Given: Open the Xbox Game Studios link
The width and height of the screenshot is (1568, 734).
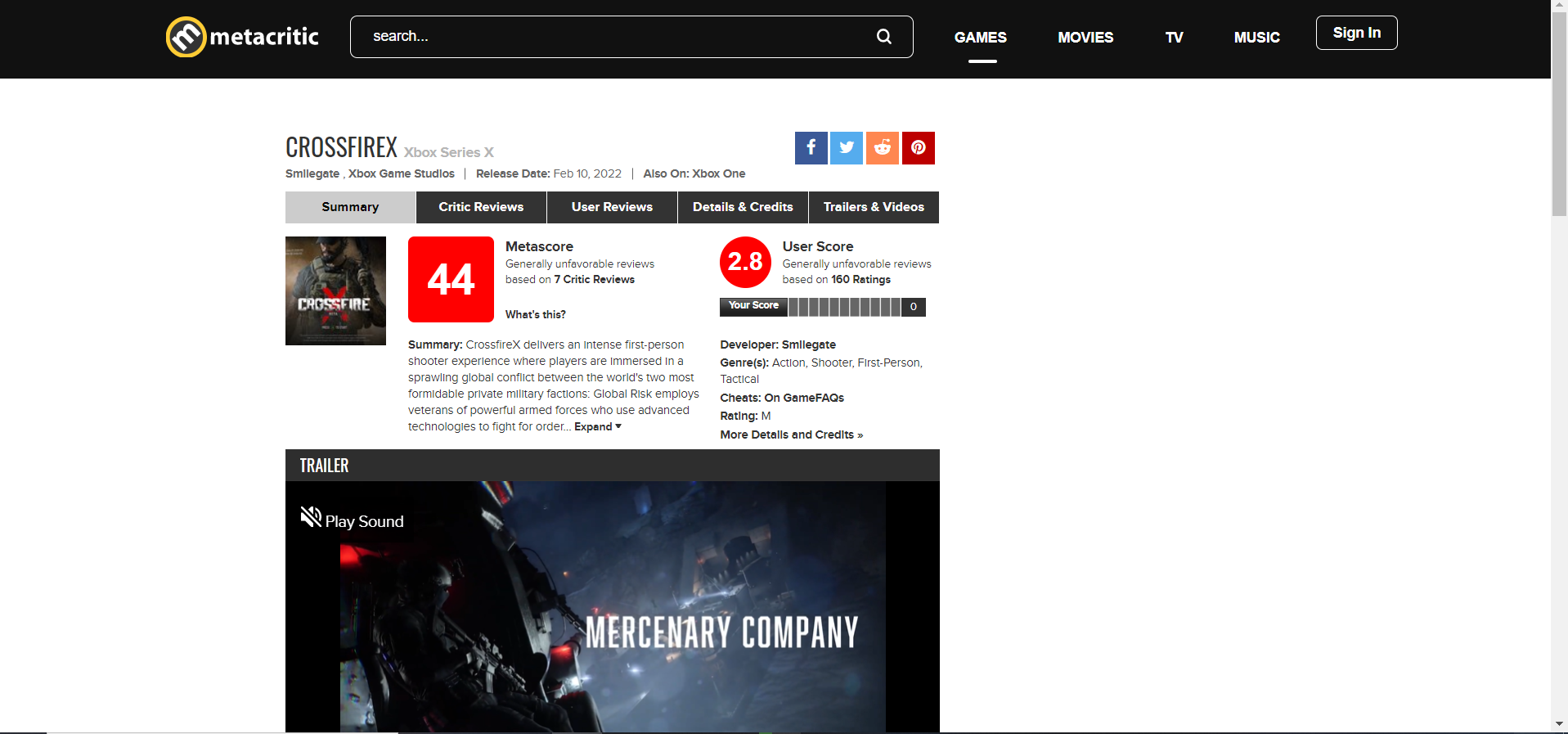Looking at the screenshot, I should 402,173.
